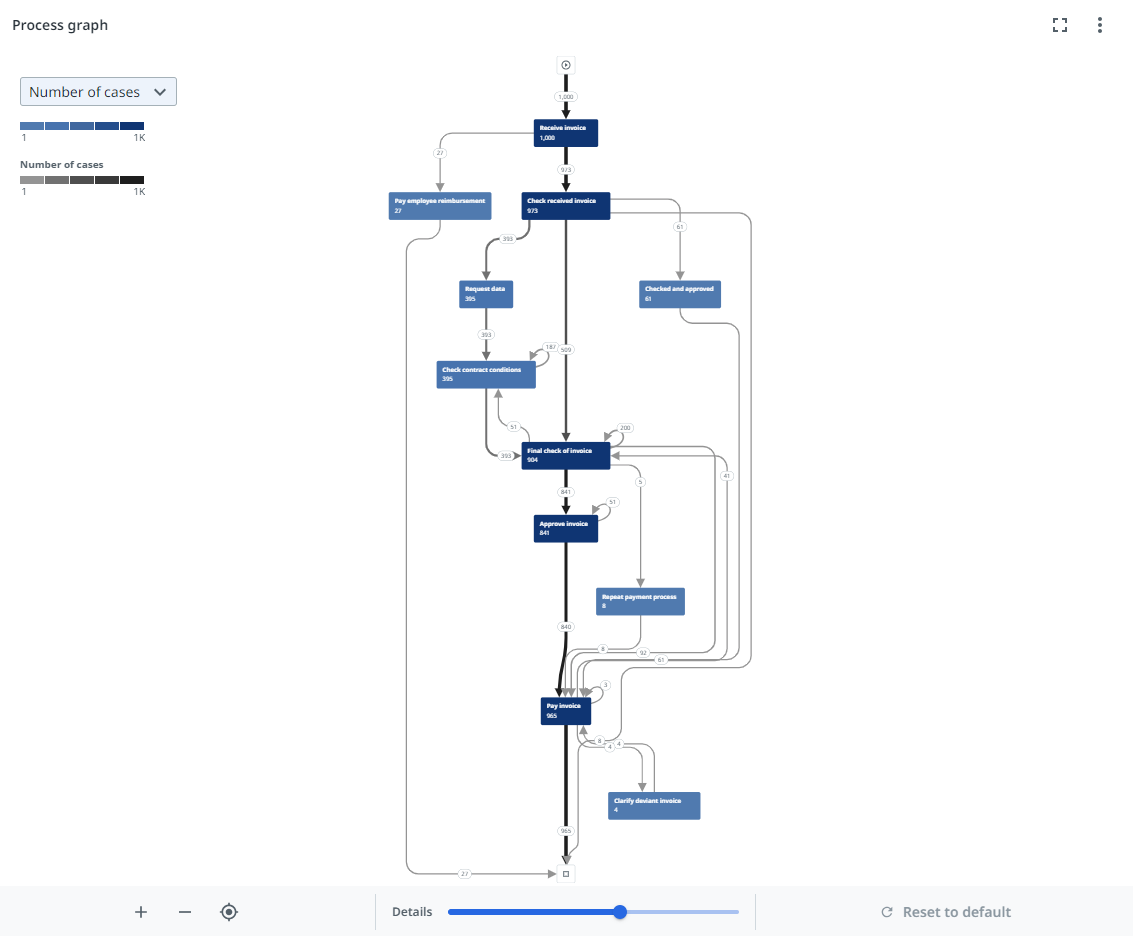
Task: Click the Details label in the bottom bar
Action: [411, 912]
